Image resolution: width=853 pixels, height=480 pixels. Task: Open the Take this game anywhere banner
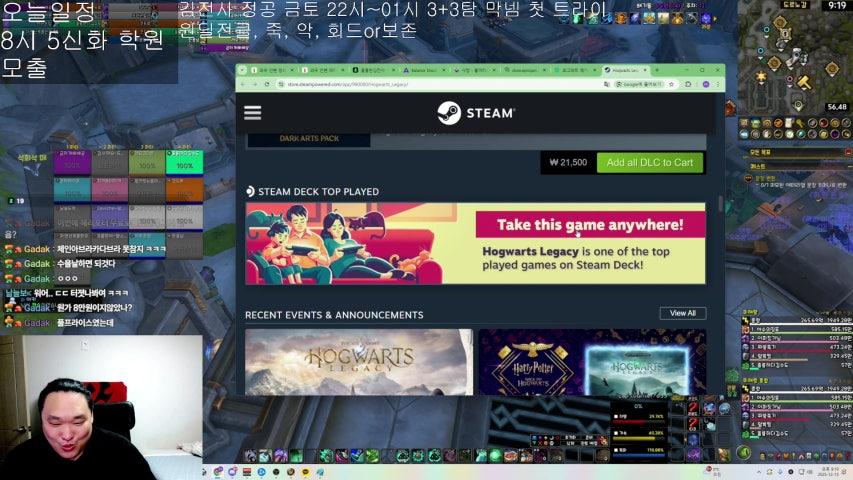pyautogui.click(x=475, y=243)
